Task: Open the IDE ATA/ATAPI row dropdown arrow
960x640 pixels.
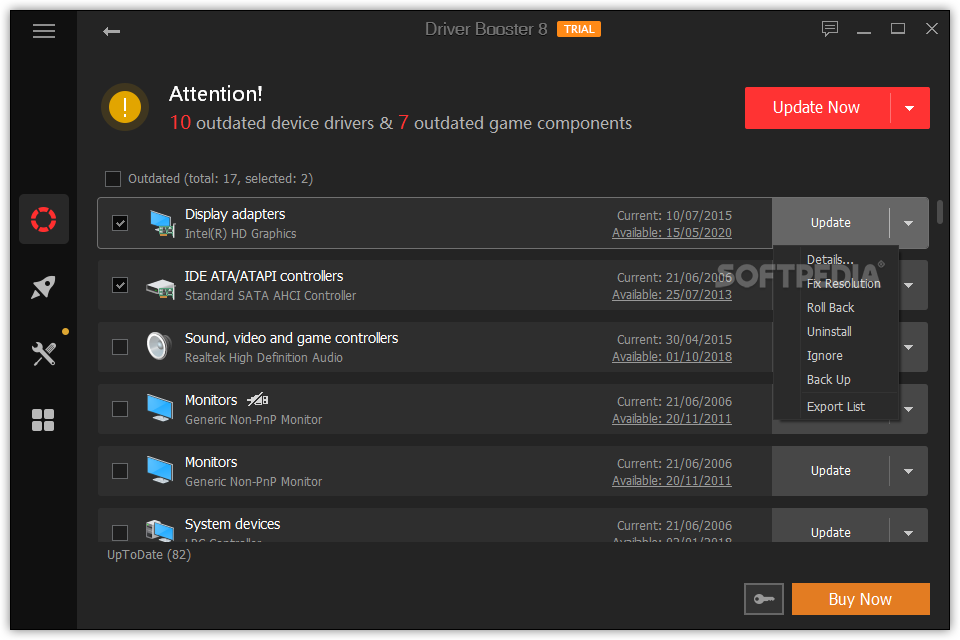Action: coord(909,285)
